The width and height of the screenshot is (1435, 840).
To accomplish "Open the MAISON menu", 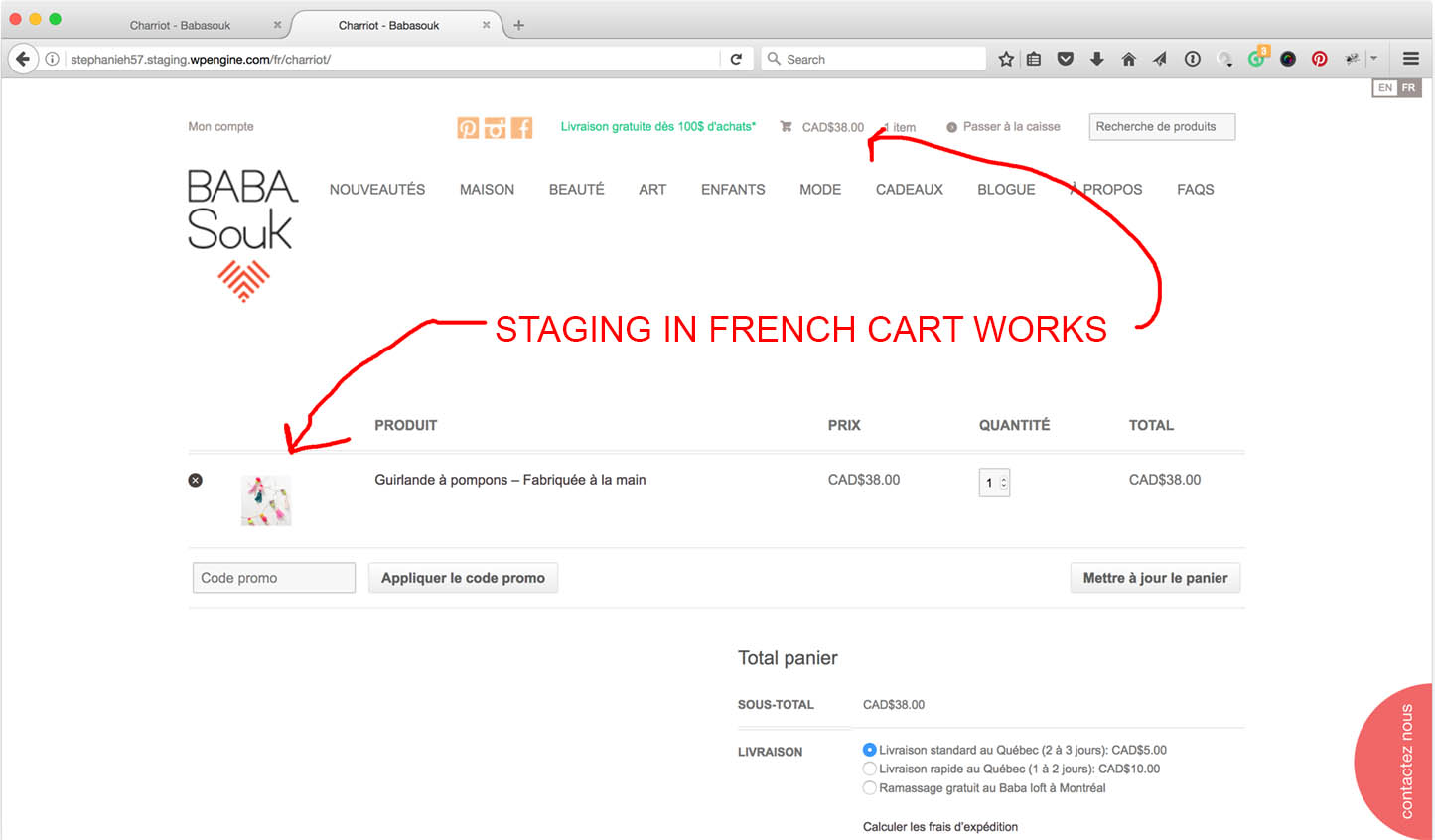I will 487,189.
